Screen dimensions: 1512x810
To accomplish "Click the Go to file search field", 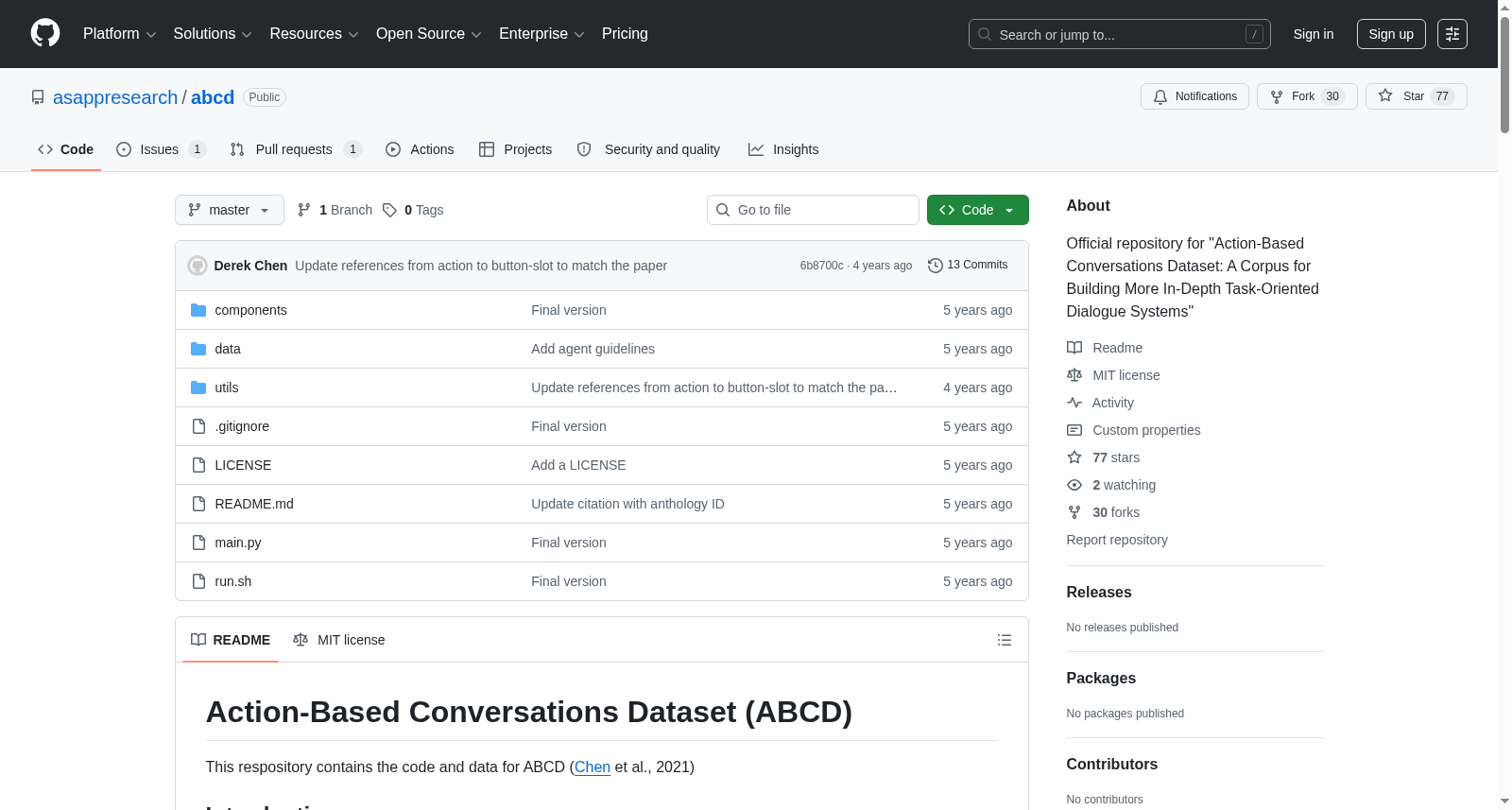I will click(x=813, y=210).
